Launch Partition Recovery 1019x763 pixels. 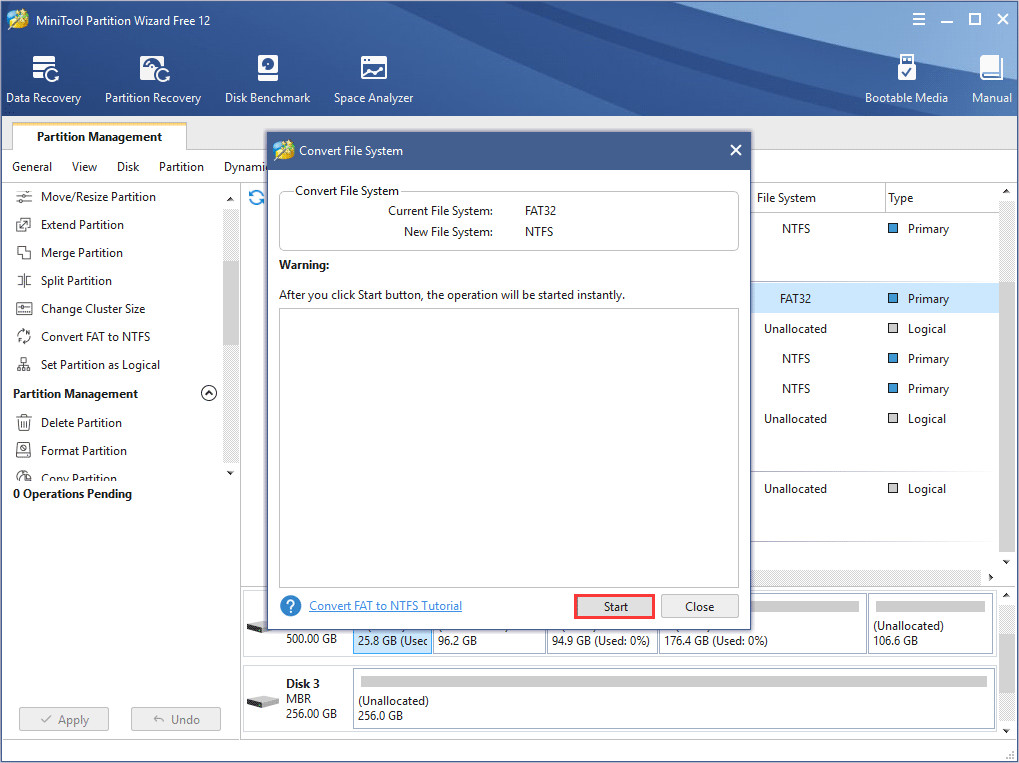coord(153,79)
